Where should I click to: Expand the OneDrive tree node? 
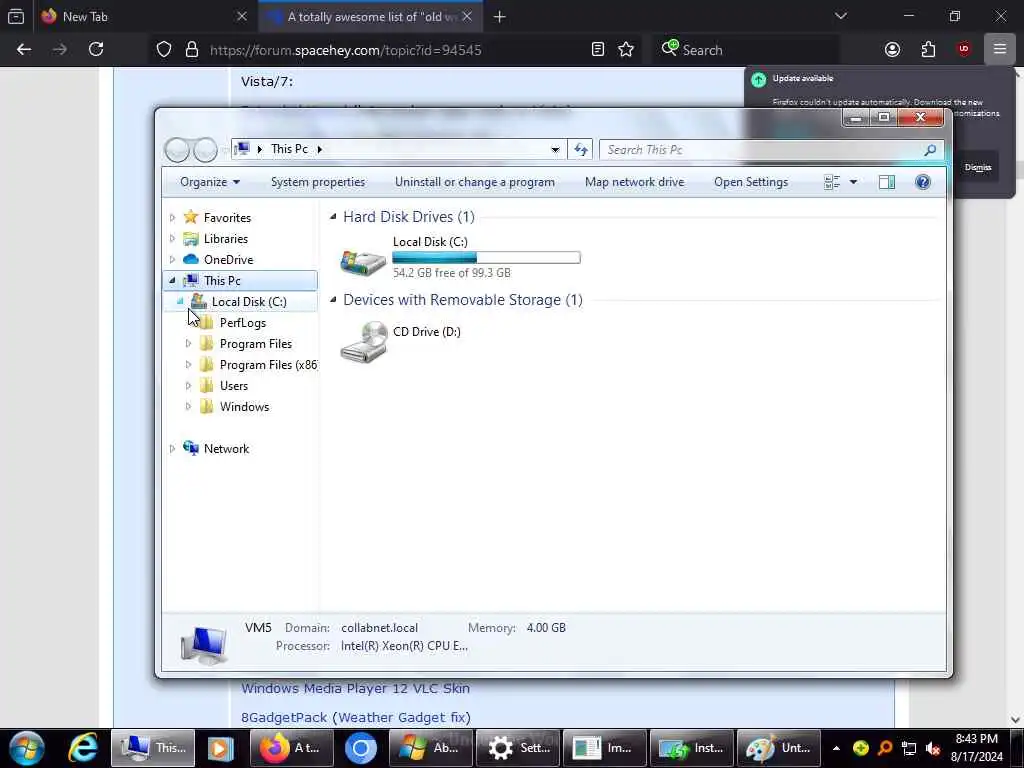172,259
